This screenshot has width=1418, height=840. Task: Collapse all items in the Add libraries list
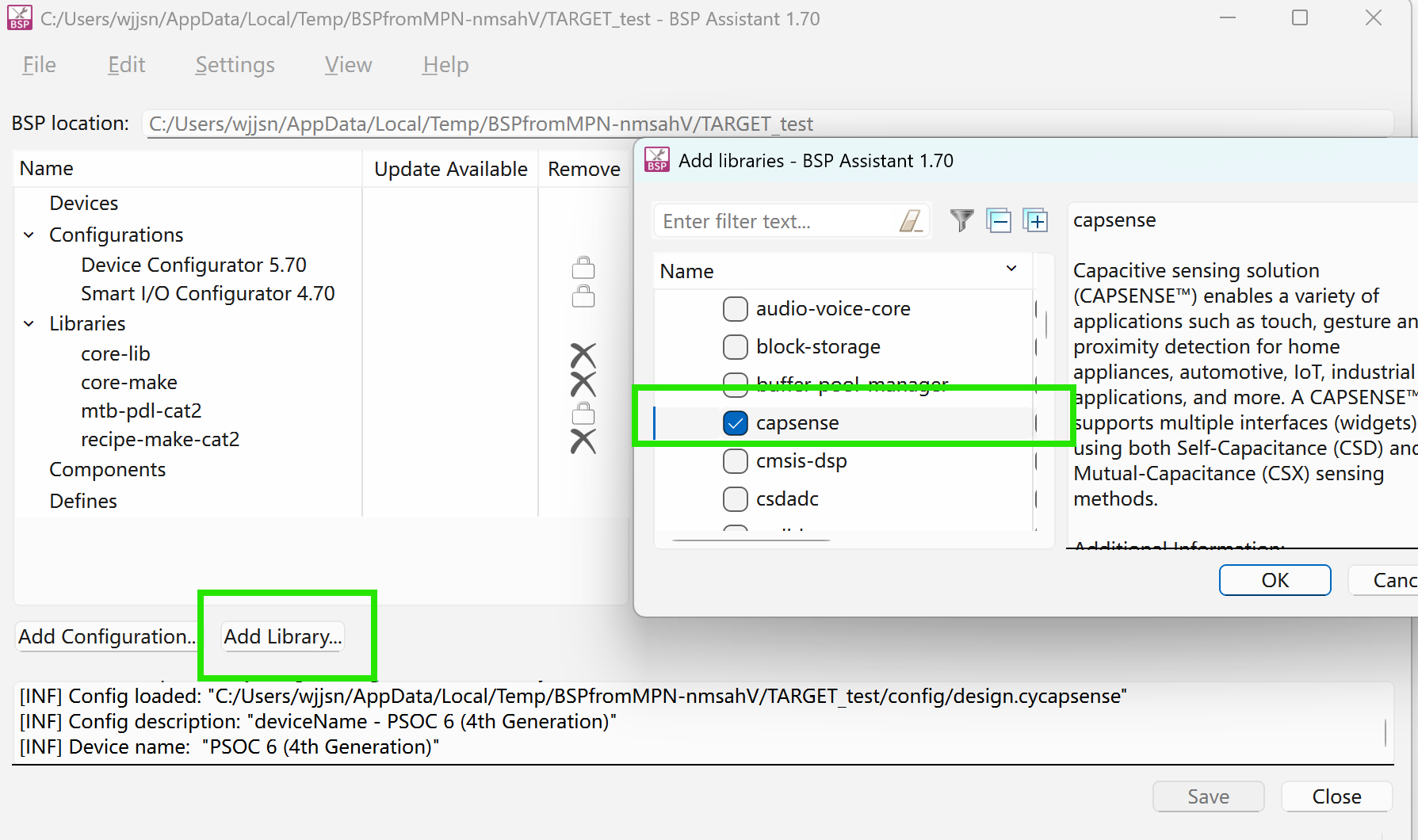[x=999, y=220]
